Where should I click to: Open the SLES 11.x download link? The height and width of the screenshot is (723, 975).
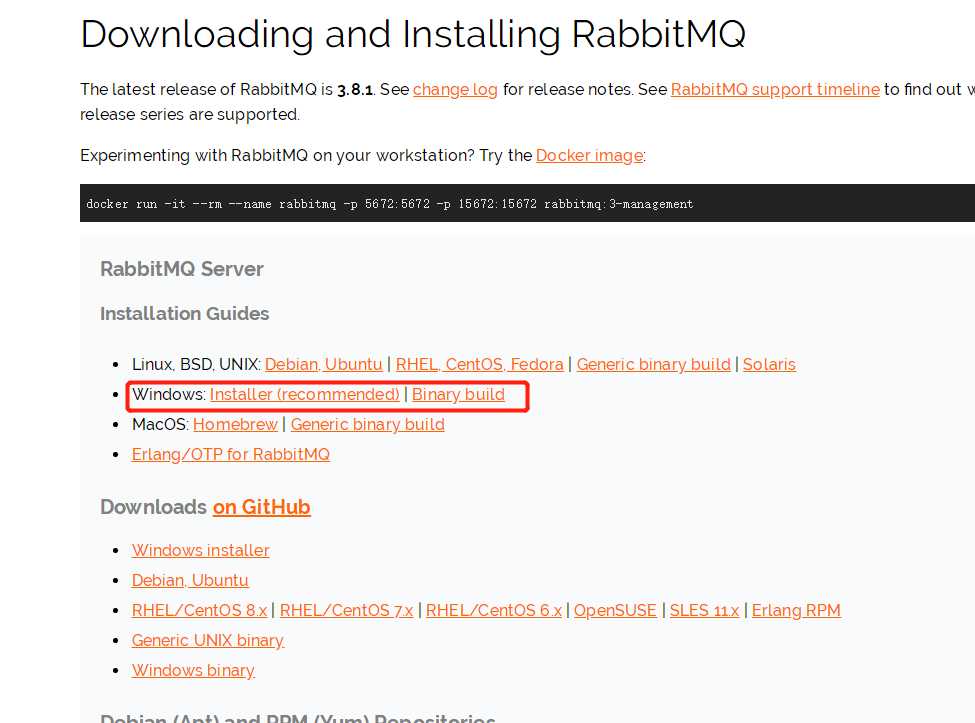[704, 610]
